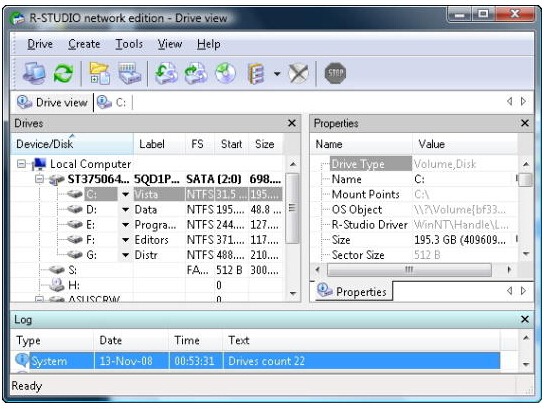The height and width of the screenshot is (409, 545).
Task: Close the Drives panel
Action: [x=292, y=123]
